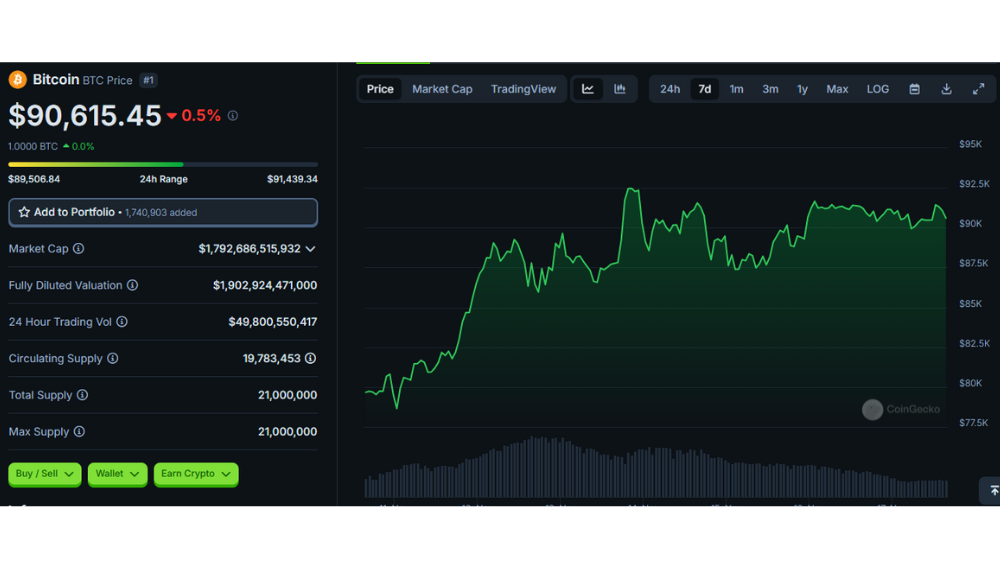Open the Earn Crypto dropdown
1000x562 pixels.
(196, 474)
